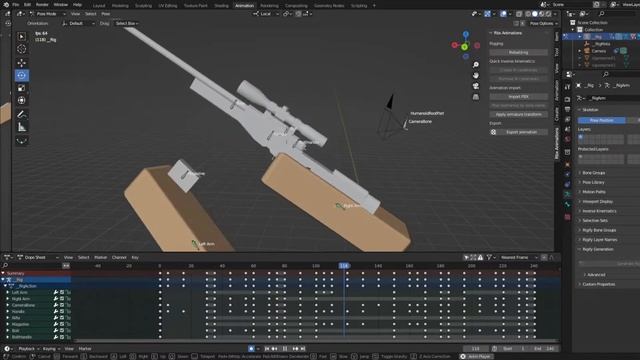Select material preview shading

click(542, 14)
